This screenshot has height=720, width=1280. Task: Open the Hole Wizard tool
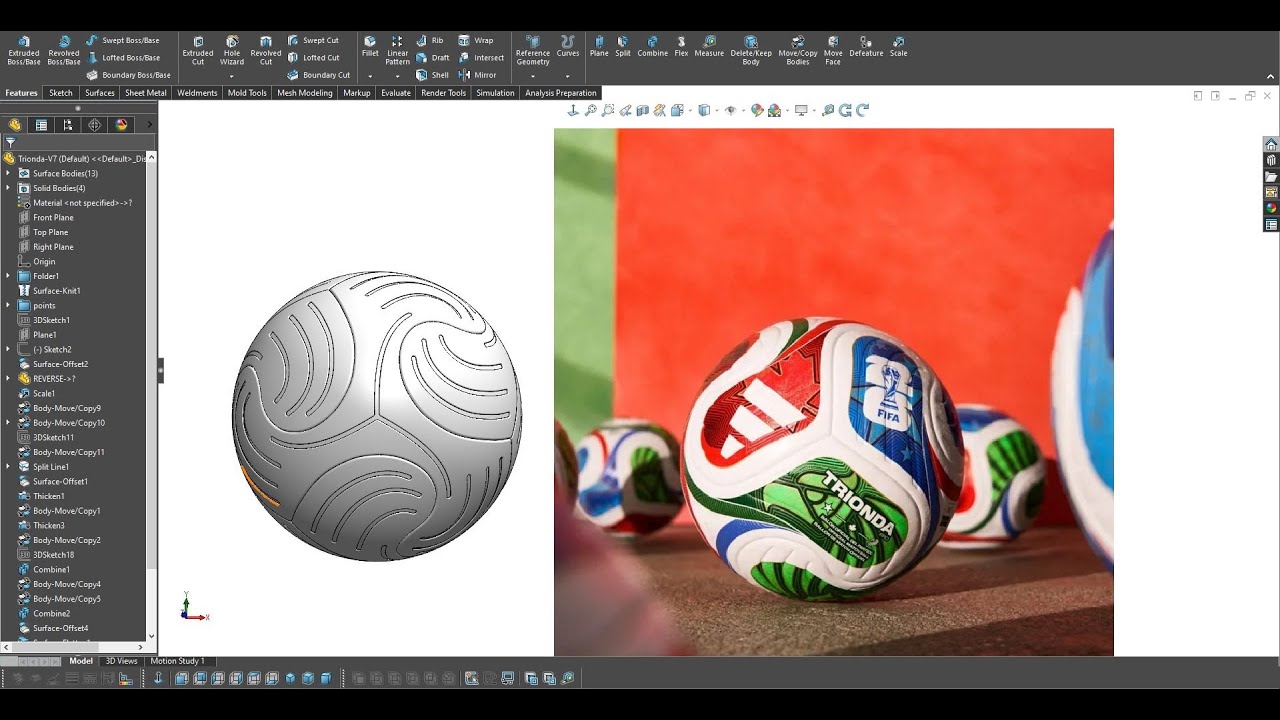(x=232, y=50)
